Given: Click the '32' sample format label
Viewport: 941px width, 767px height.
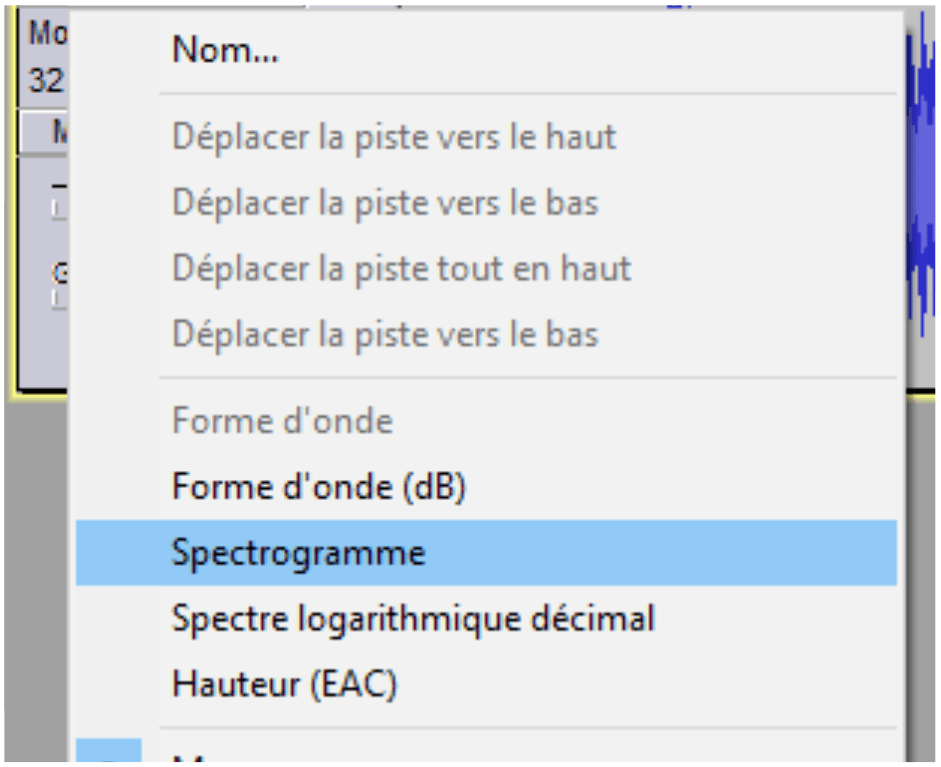Looking at the screenshot, I should pos(46,80).
